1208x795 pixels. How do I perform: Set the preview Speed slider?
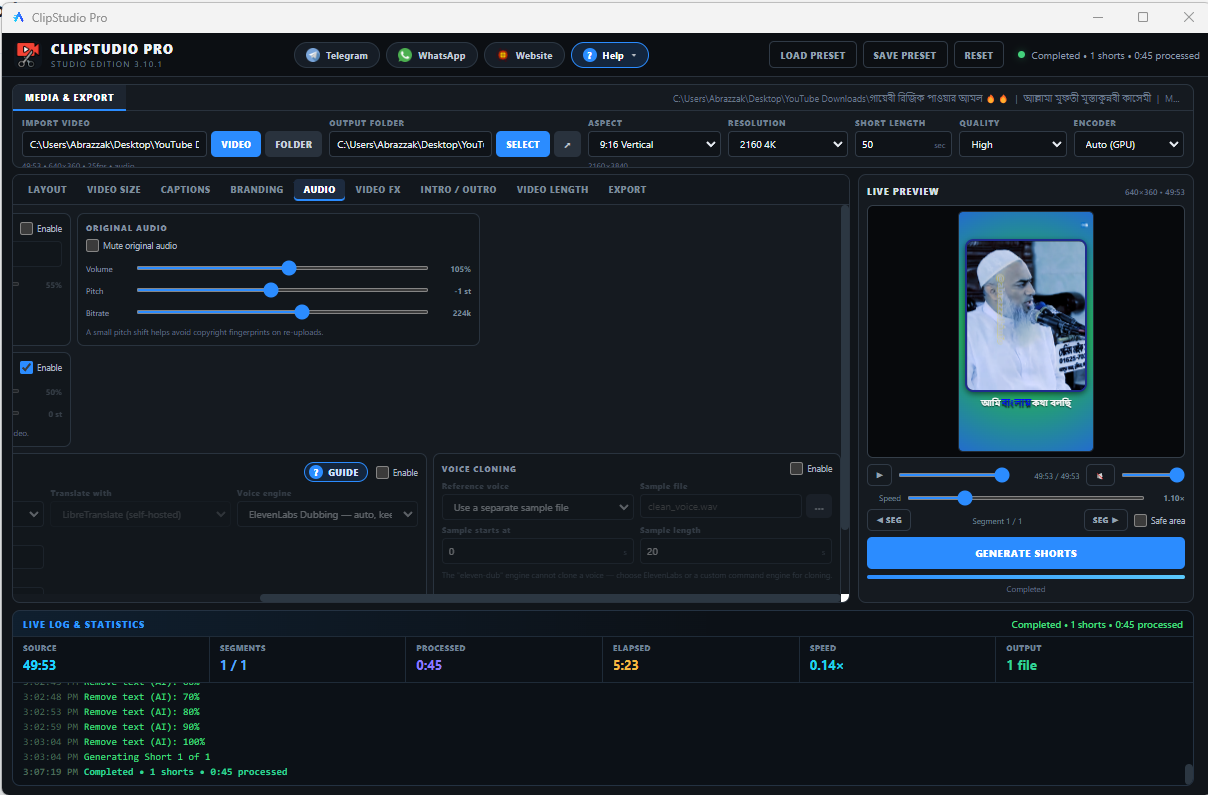coord(1026,497)
